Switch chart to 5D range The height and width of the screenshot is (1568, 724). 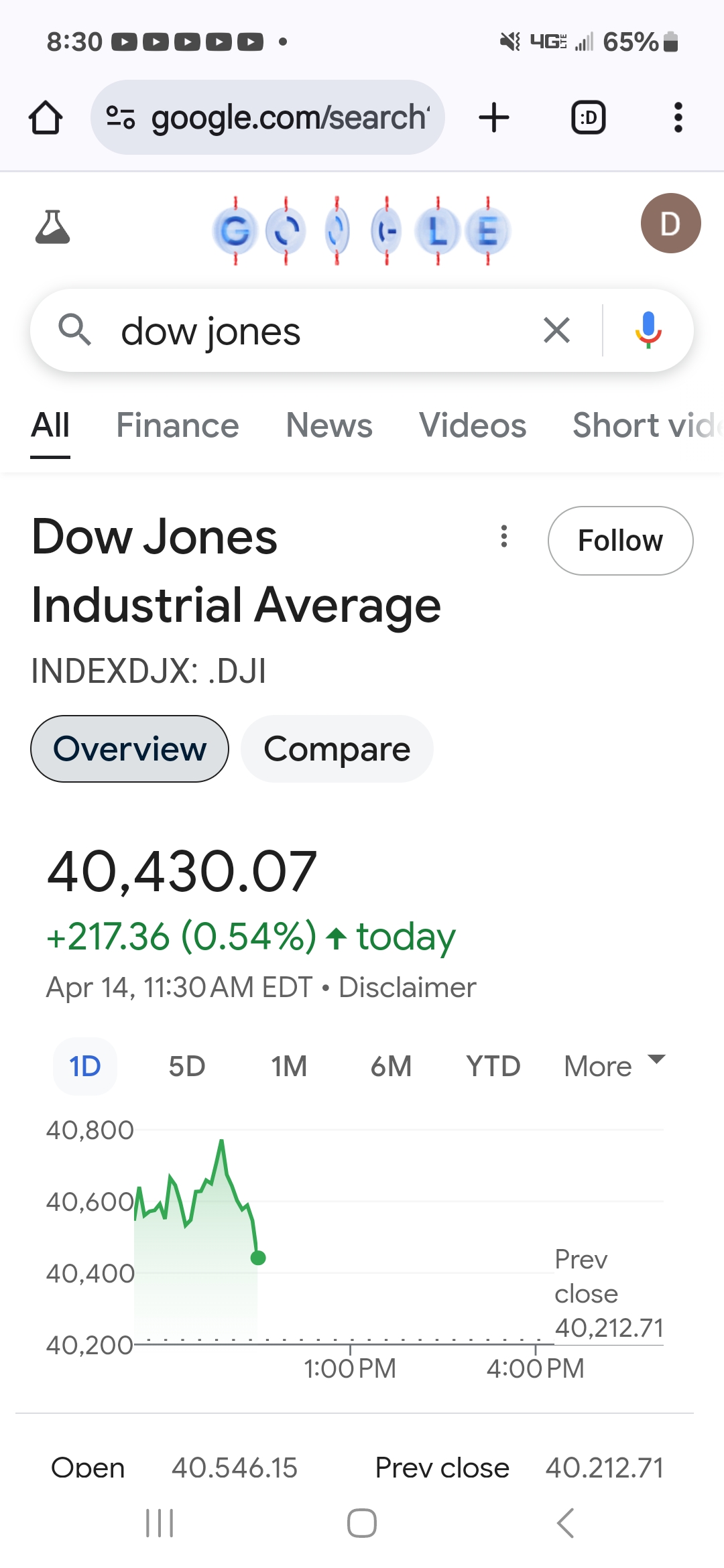pyautogui.click(x=186, y=1066)
